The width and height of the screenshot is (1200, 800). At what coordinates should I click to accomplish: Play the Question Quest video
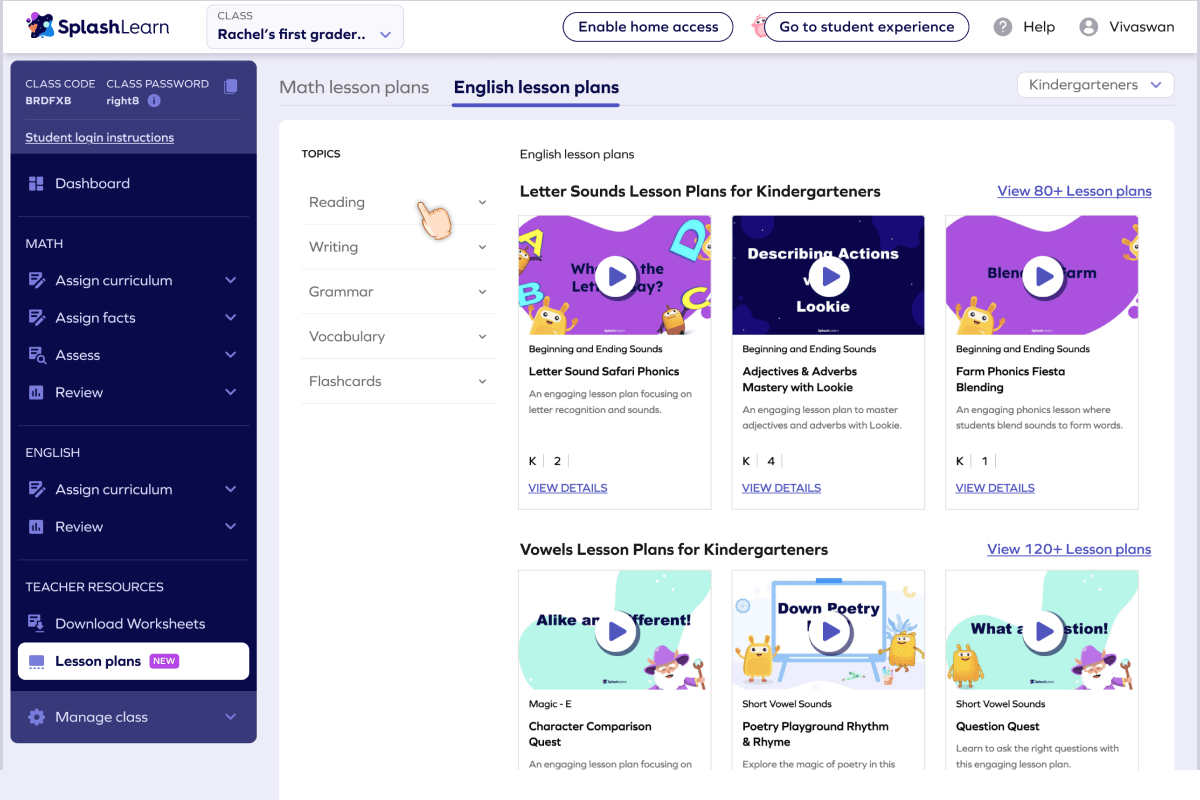pyautogui.click(x=1042, y=631)
